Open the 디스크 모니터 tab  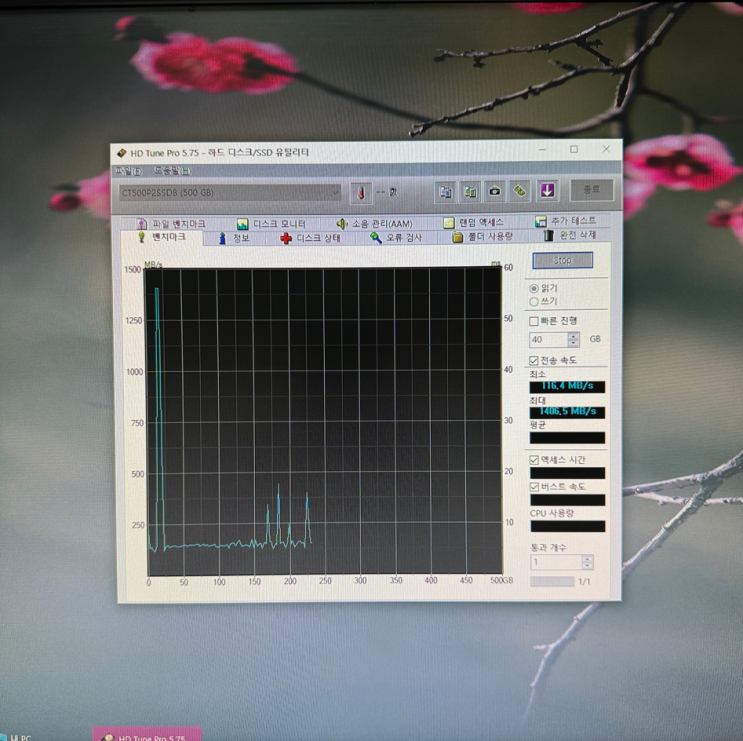coord(272,223)
